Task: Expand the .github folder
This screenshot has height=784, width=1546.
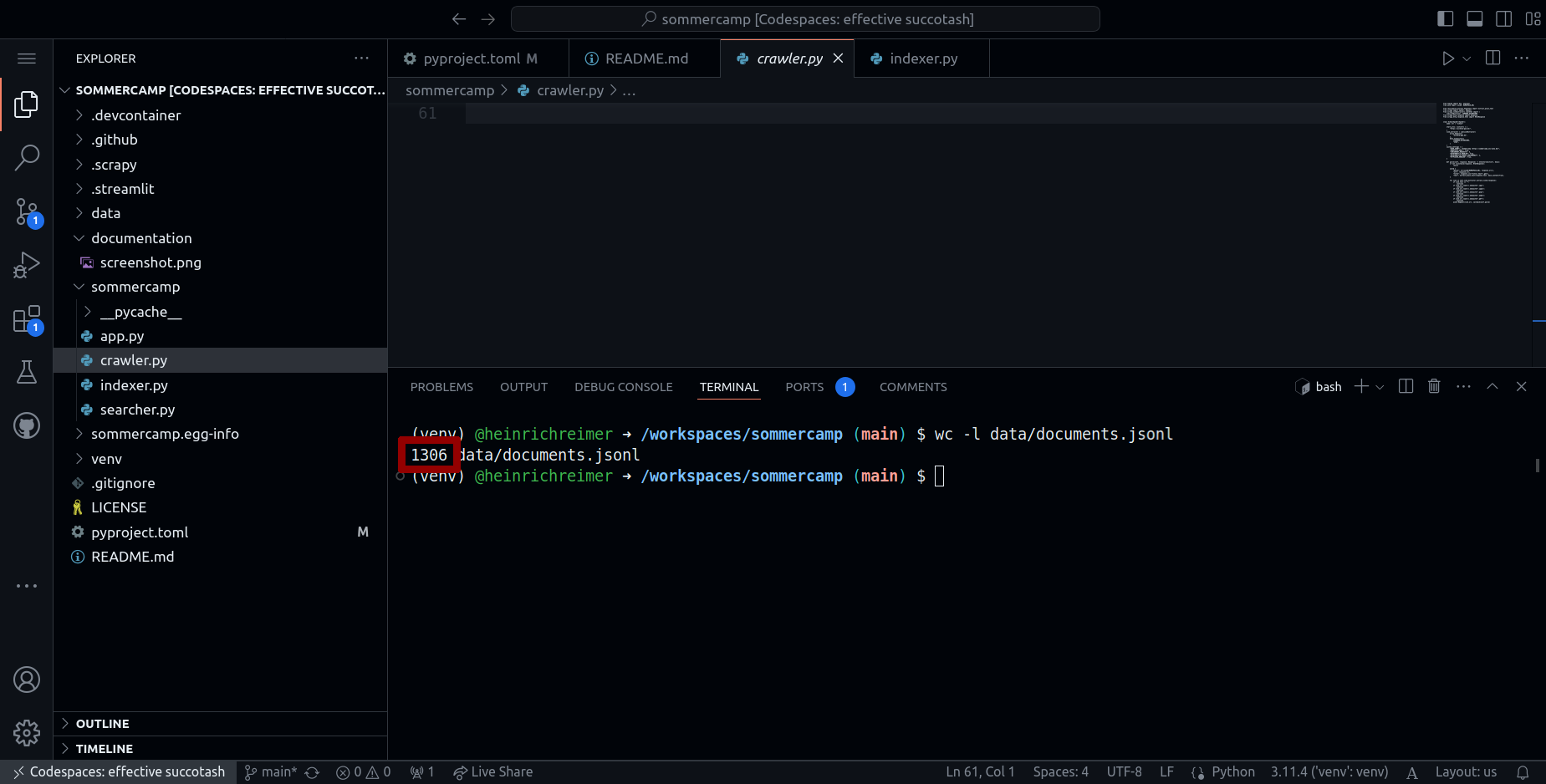Action: click(220, 140)
